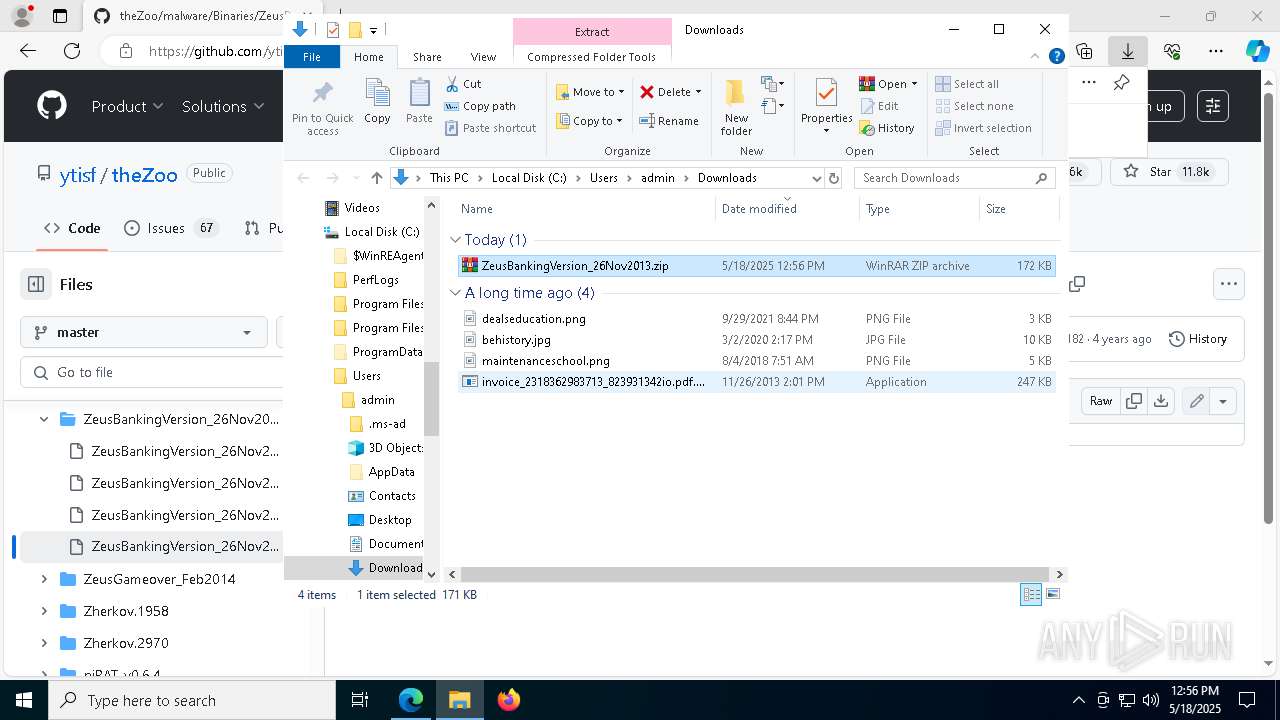The image size is (1280, 720).
Task: Sort by Type column header
Action: [x=919, y=209]
